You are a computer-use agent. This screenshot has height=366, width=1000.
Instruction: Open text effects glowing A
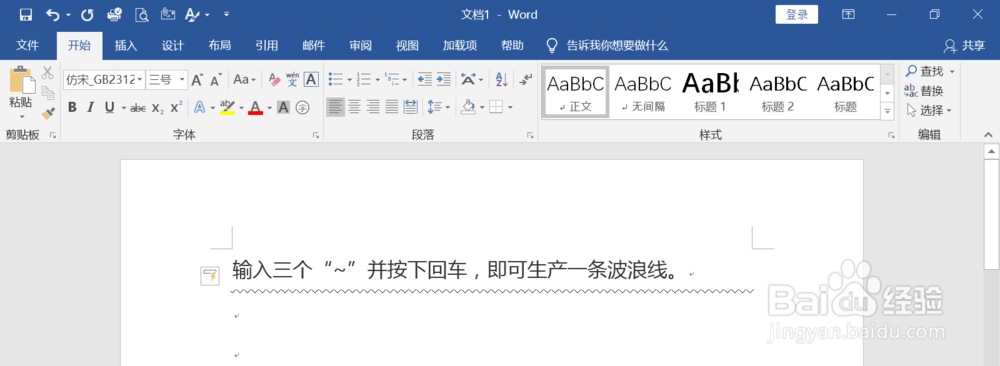pyautogui.click(x=200, y=107)
